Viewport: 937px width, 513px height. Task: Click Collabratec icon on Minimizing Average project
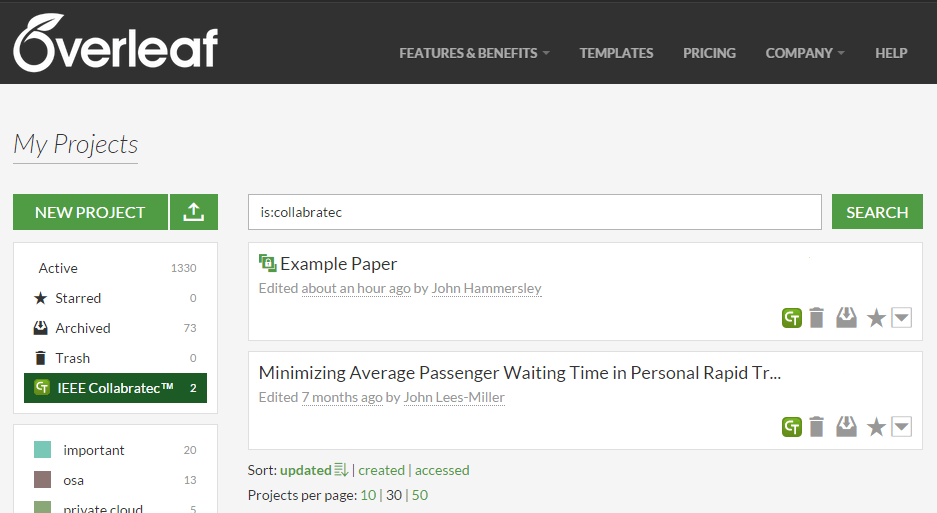pyautogui.click(x=792, y=427)
